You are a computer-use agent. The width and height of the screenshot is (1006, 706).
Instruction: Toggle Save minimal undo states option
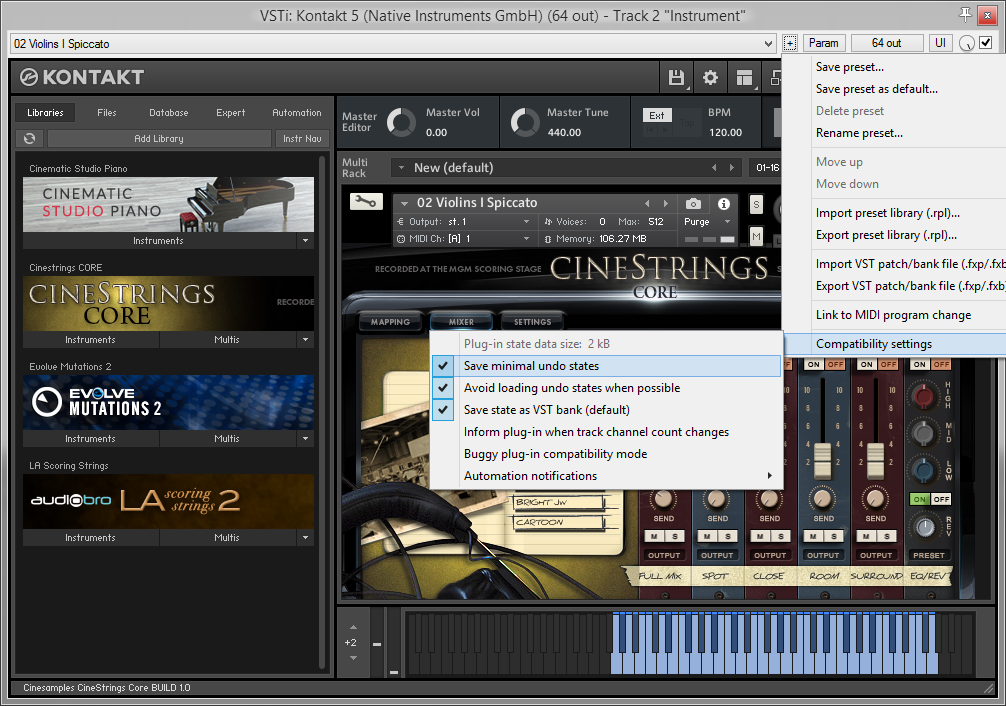(531, 366)
